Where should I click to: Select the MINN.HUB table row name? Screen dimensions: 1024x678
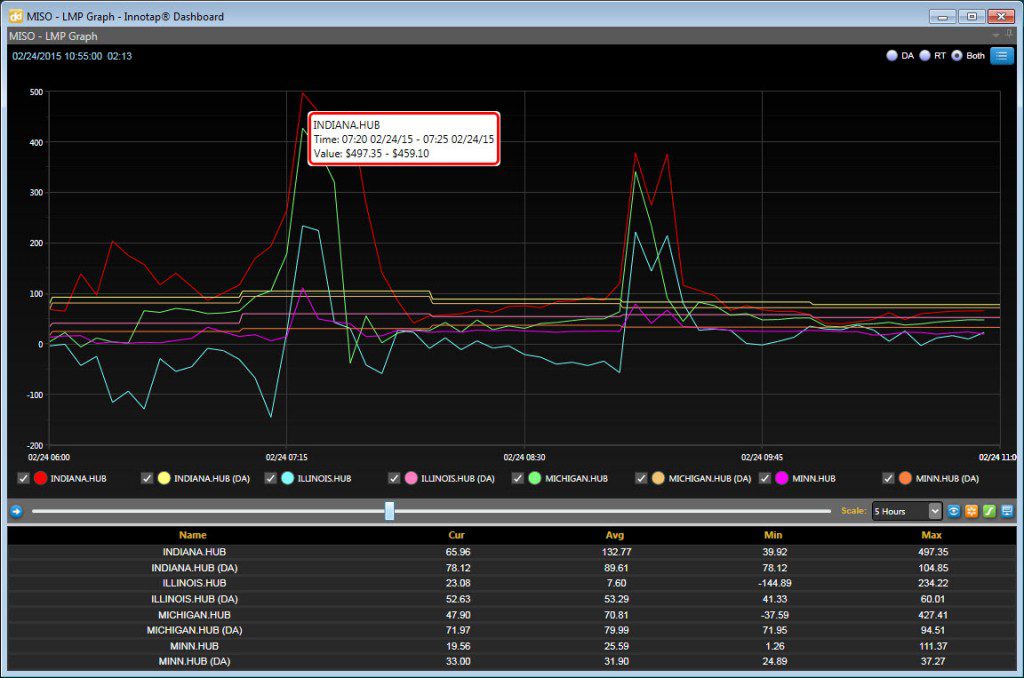tap(194, 646)
